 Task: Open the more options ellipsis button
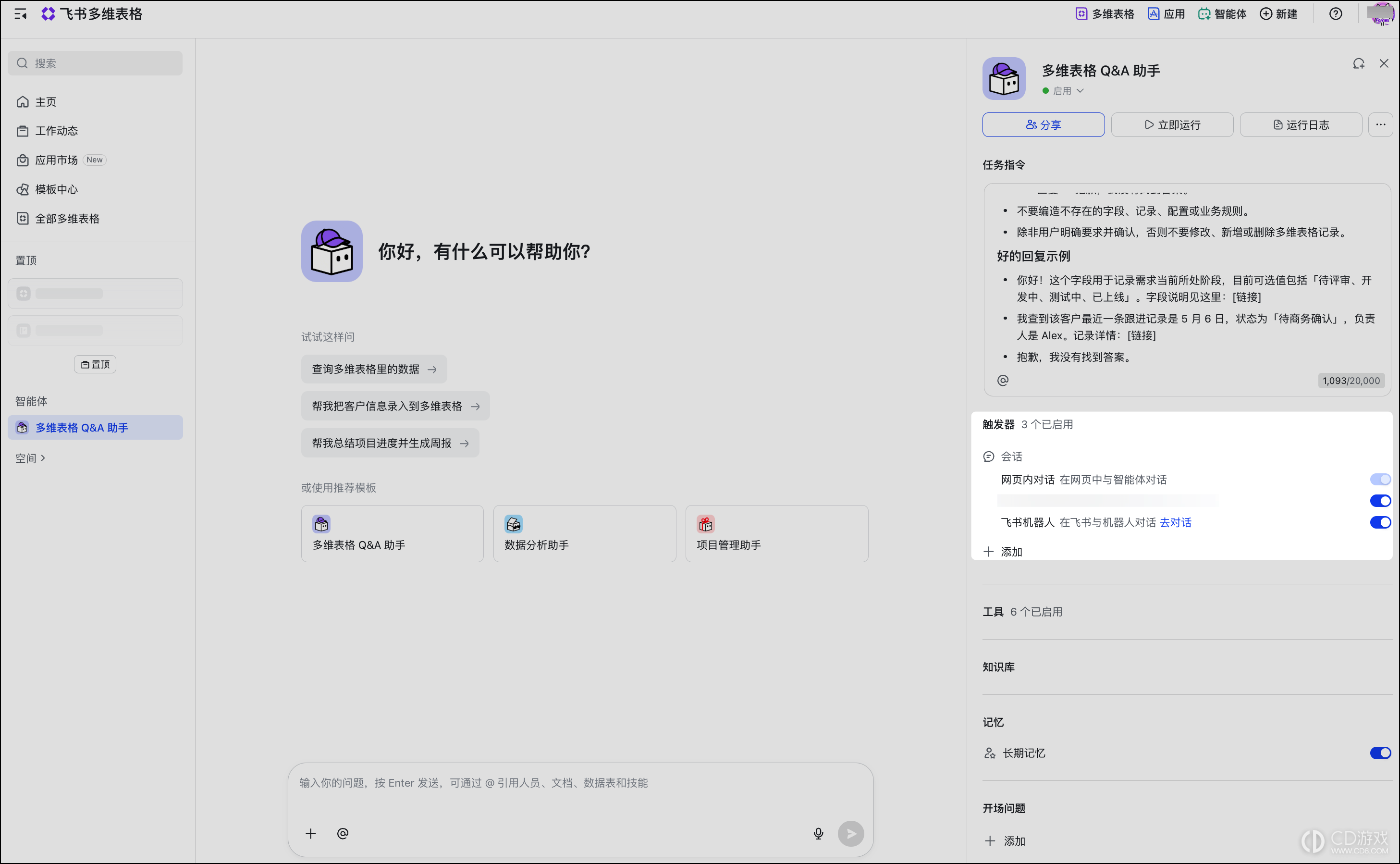[x=1381, y=124]
